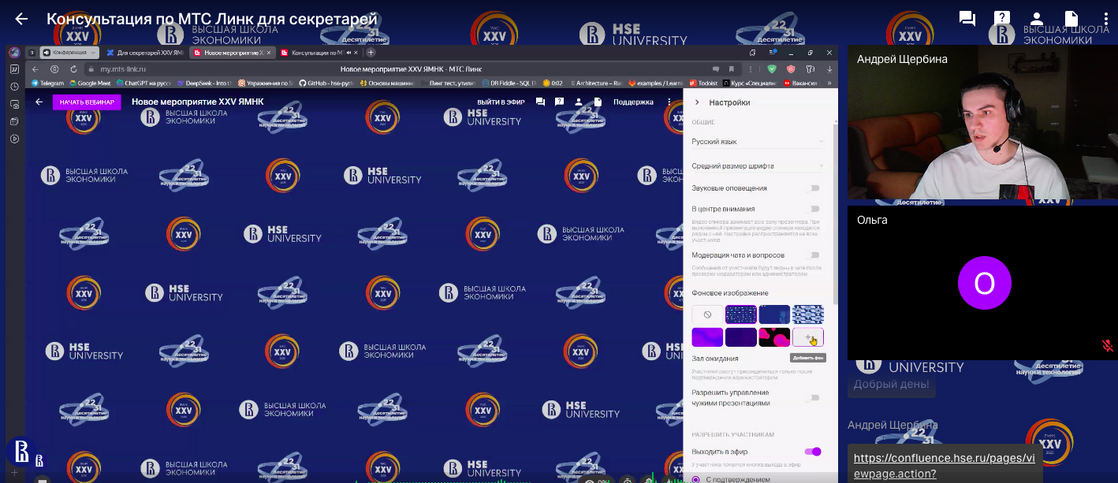Image resolution: width=1118 pixels, height=483 pixels.
Task: Open new browser tab with plus
Action: coord(371,52)
